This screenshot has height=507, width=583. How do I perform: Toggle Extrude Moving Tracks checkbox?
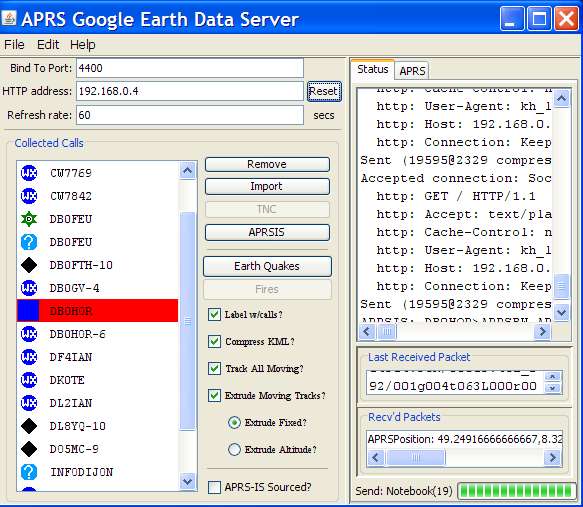coord(214,395)
